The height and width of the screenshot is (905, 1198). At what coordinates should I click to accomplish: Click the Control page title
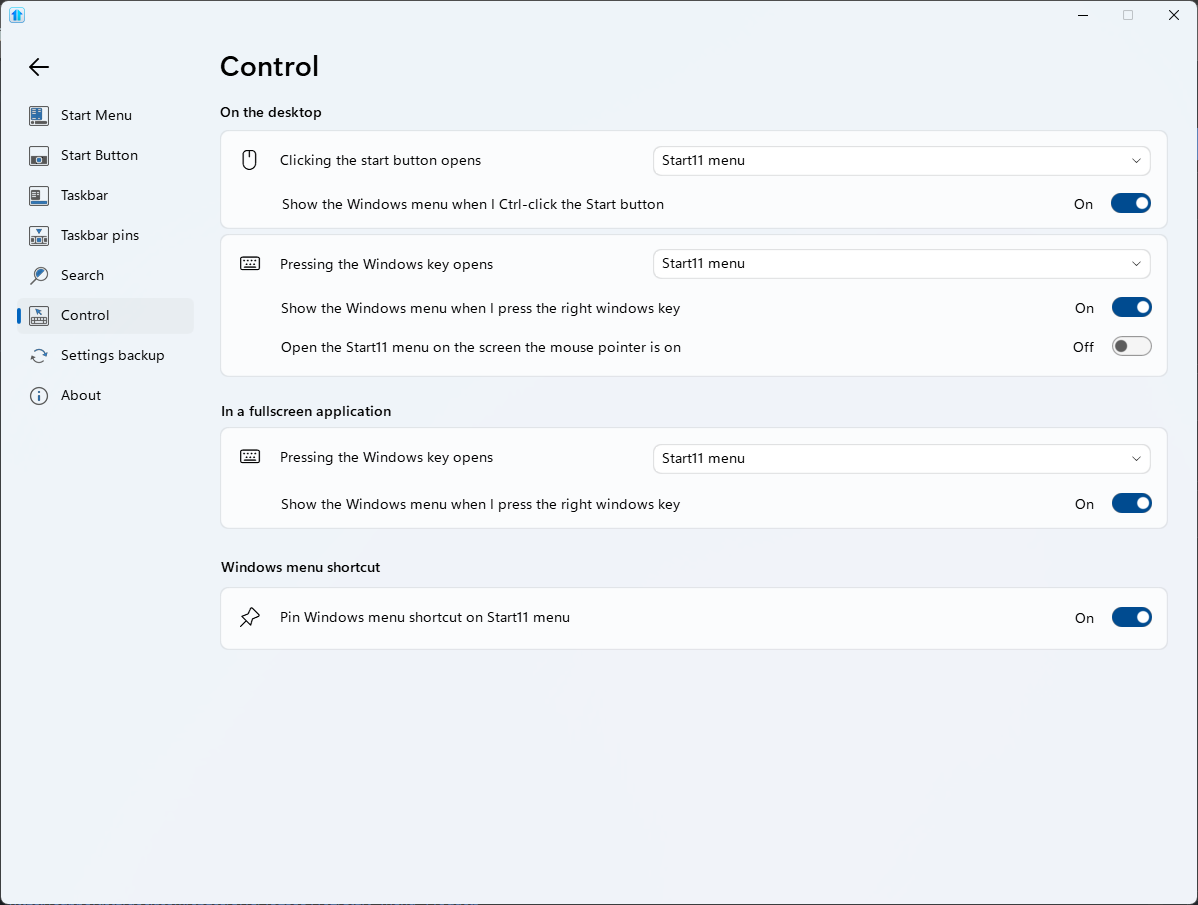pyautogui.click(x=269, y=66)
